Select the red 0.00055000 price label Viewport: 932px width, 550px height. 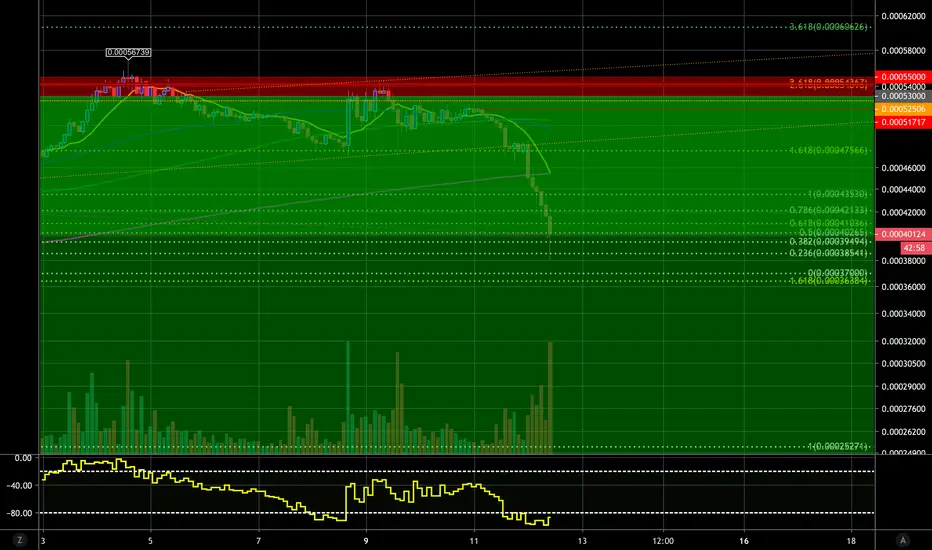(x=903, y=77)
